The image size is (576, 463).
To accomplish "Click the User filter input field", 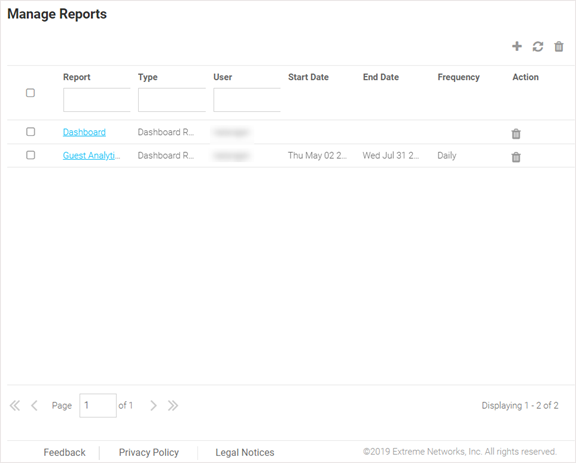I will tap(247, 100).
